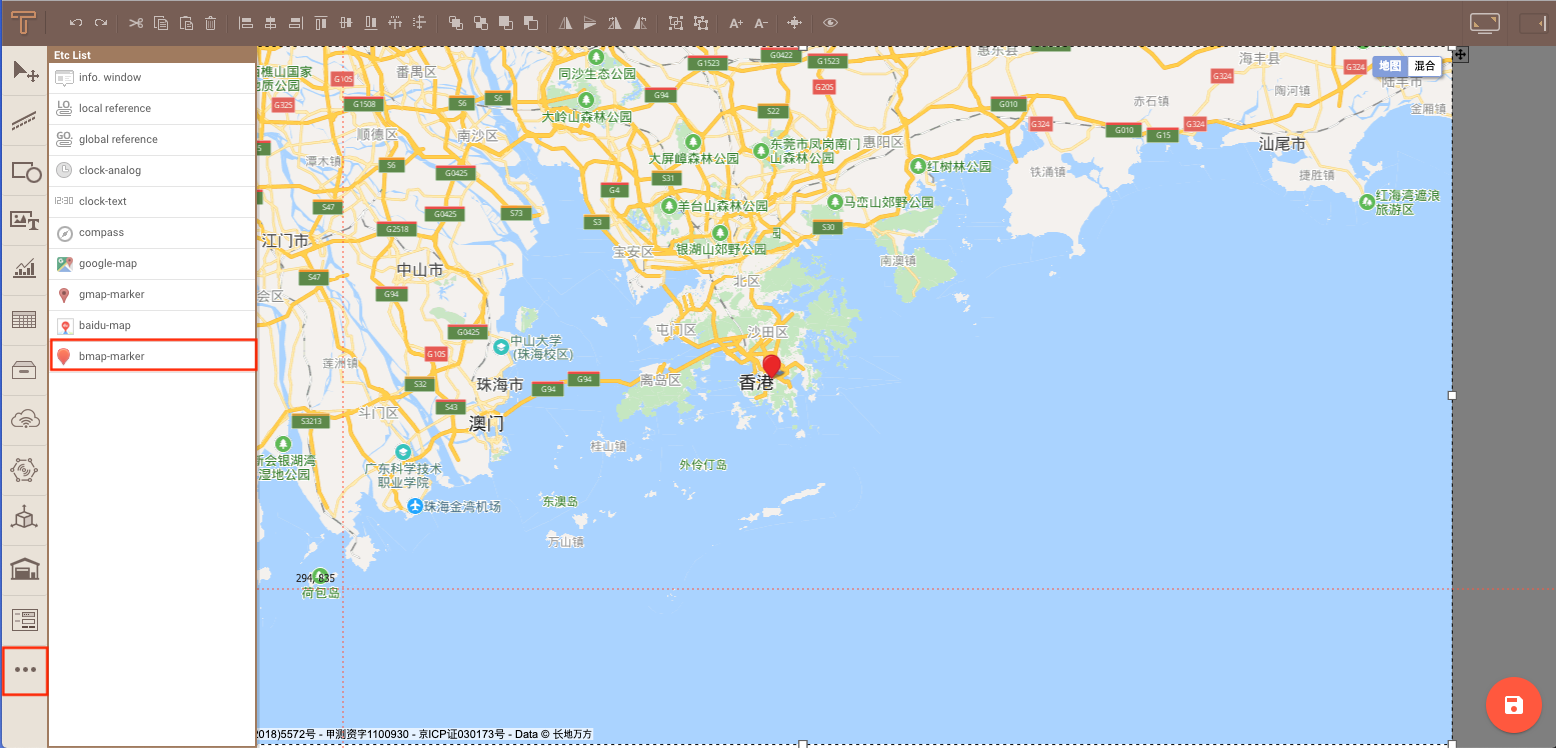The height and width of the screenshot is (748, 1556).
Task: Delete the selected component
Action: click(210, 22)
